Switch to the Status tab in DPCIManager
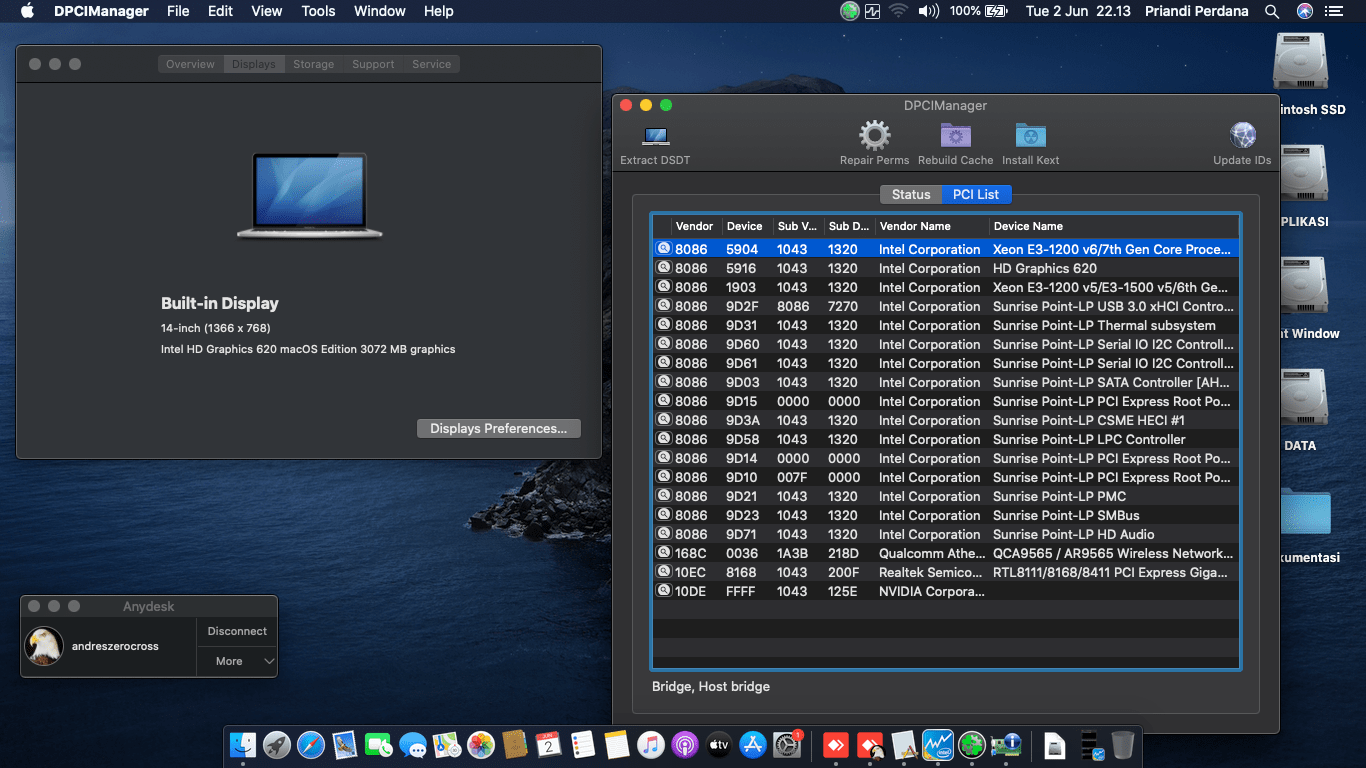The image size is (1366, 768). (x=911, y=194)
